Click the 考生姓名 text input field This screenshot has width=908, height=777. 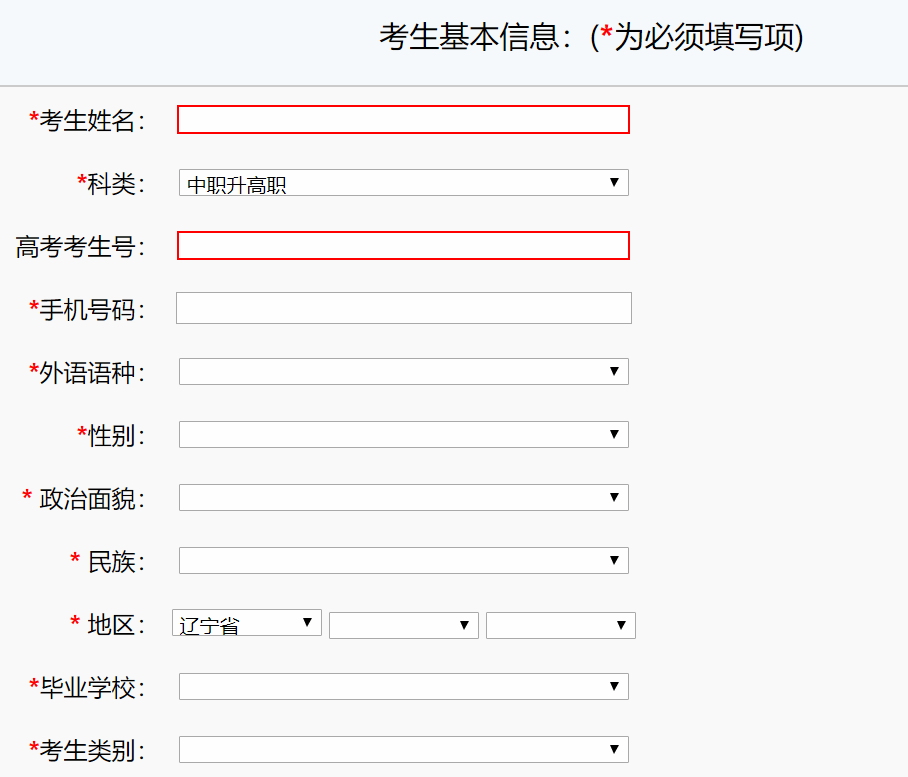[403, 120]
